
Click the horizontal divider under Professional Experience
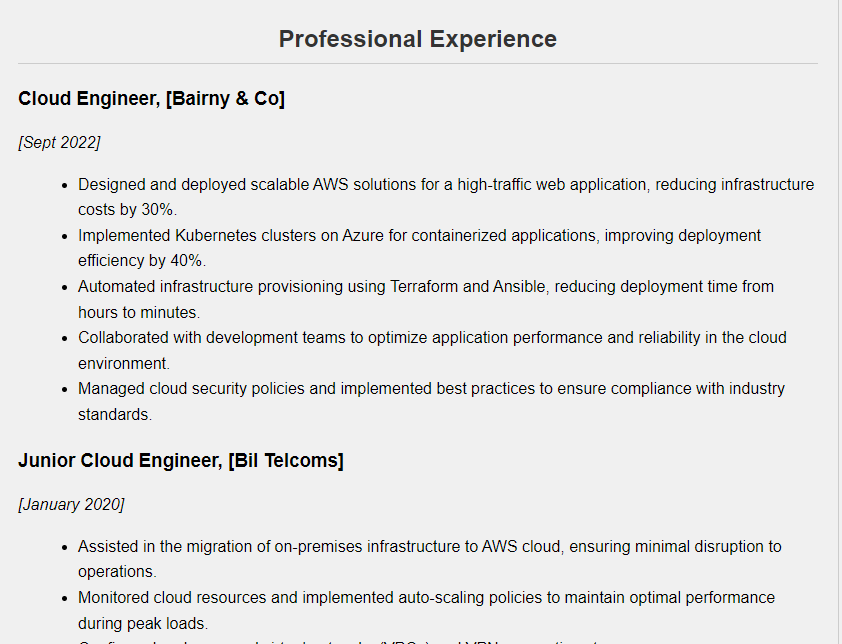pos(417,64)
